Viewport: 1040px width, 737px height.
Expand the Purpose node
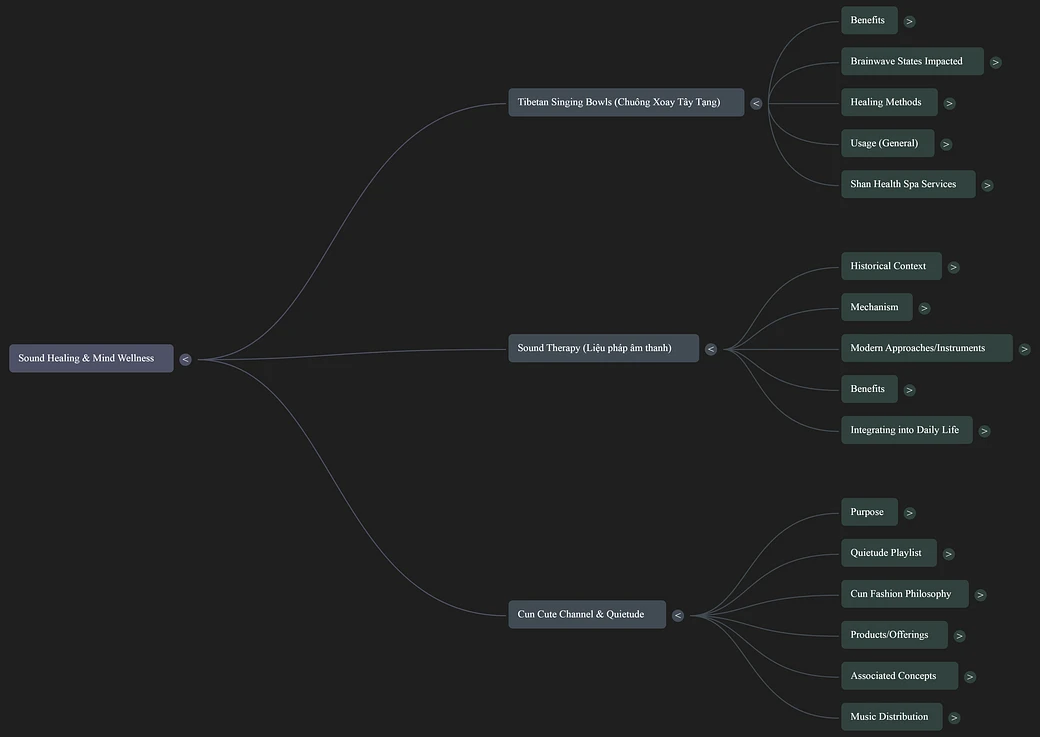pos(910,513)
